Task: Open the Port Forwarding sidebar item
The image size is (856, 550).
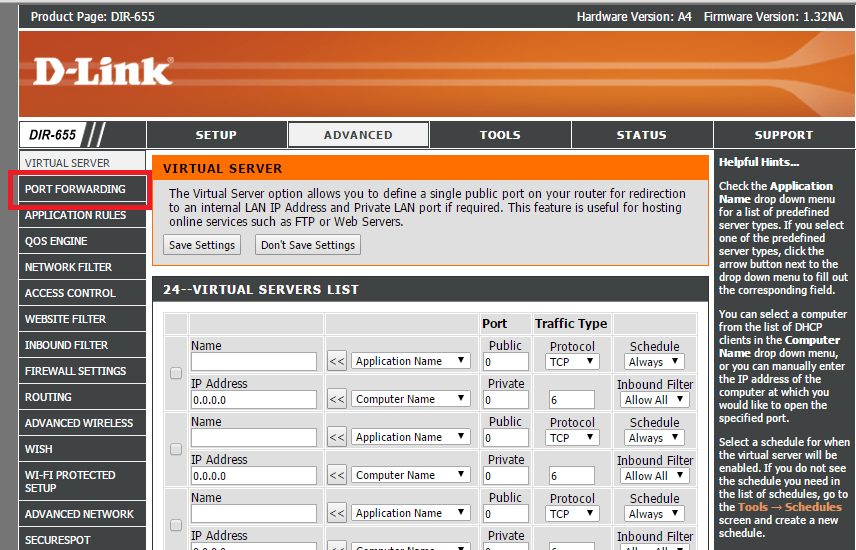Action: point(82,189)
